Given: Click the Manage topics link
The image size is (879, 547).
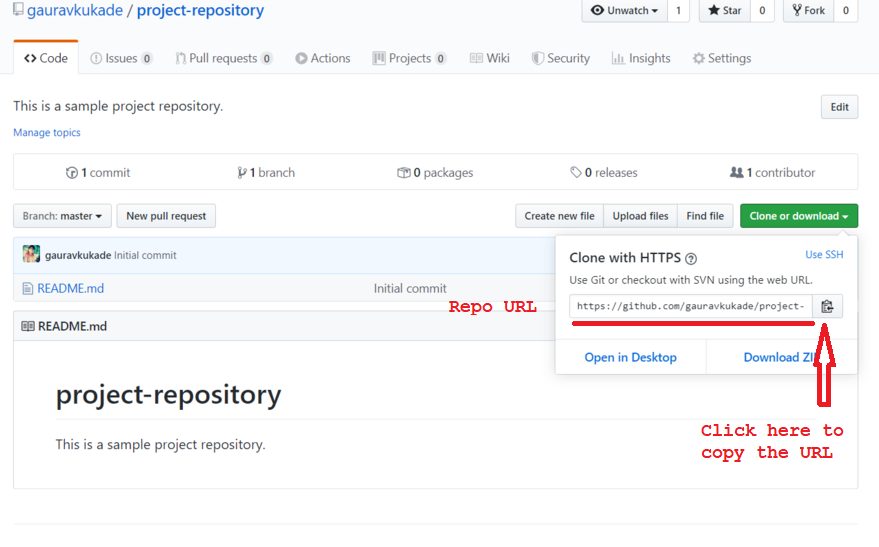Looking at the screenshot, I should pyautogui.click(x=47, y=133).
